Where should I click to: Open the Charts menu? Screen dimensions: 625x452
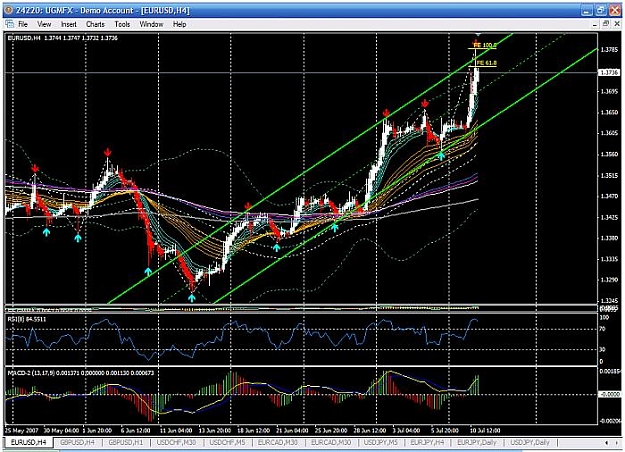pyautogui.click(x=95, y=24)
